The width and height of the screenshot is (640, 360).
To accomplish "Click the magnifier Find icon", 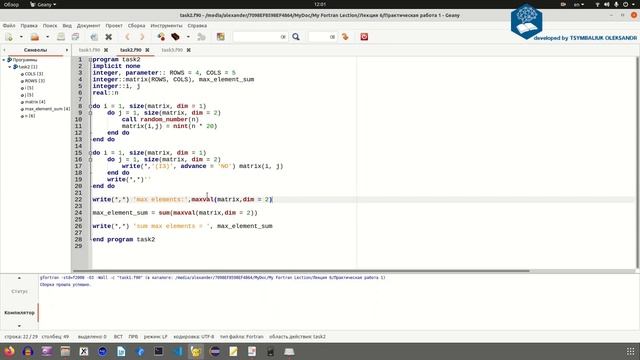I will click(296, 37).
